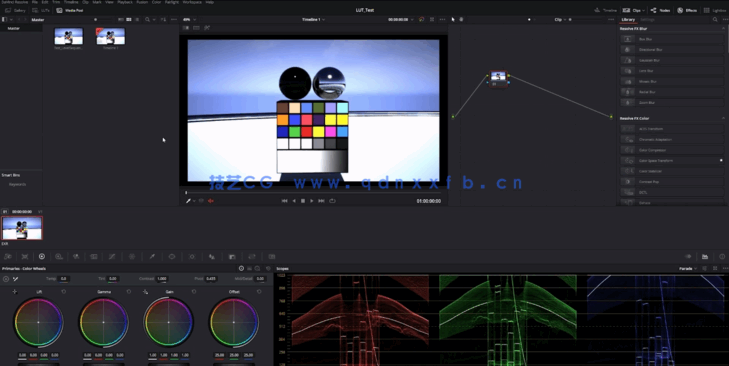Stop playback in viewer
729x366 pixels.
pyautogui.click(x=303, y=201)
